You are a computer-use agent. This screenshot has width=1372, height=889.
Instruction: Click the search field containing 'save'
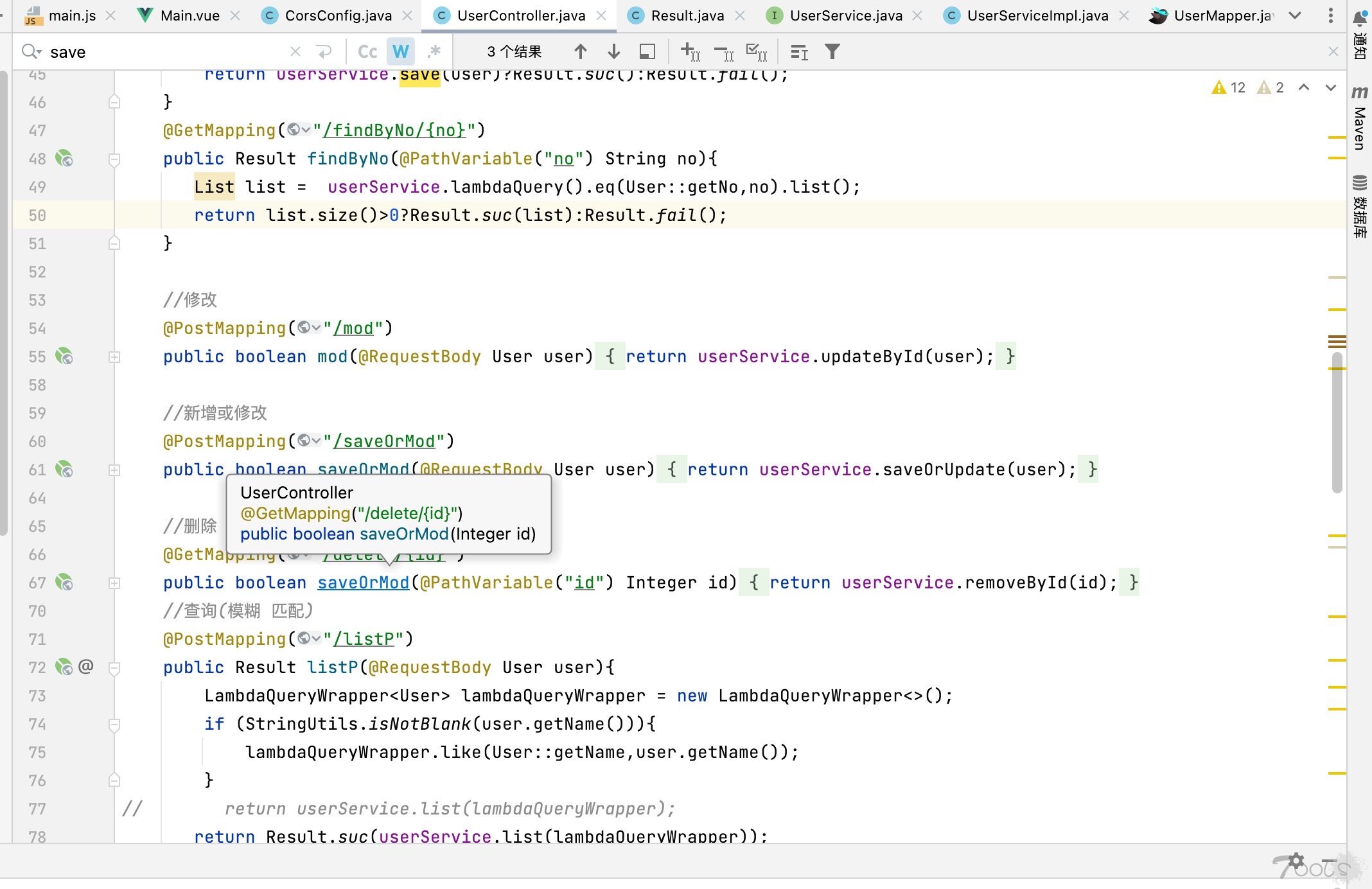coord(167,52)
